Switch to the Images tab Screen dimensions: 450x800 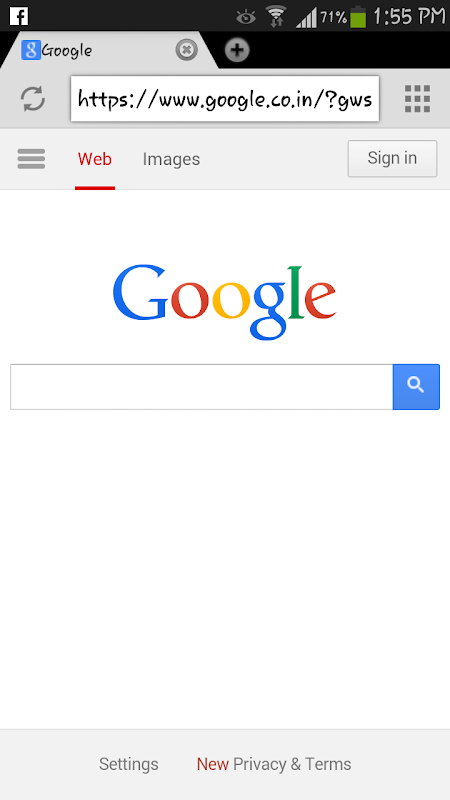[171, 159]
